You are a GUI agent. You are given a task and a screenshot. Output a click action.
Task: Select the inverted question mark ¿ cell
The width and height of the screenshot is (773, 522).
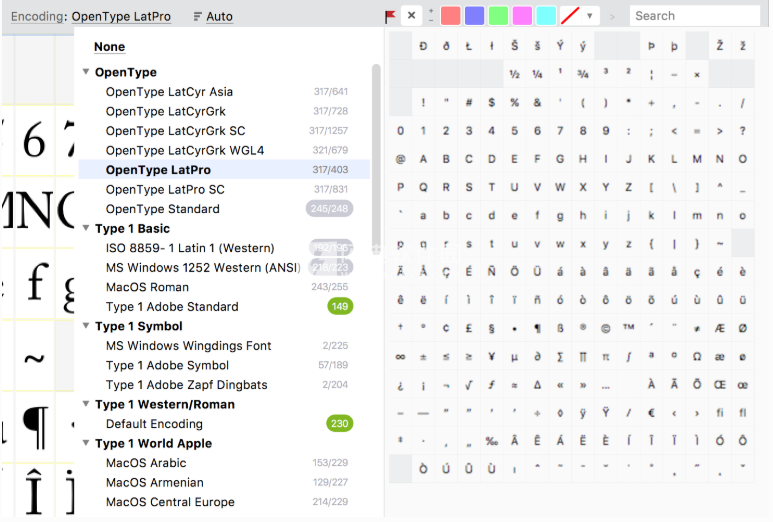click(x=400, y=384)
